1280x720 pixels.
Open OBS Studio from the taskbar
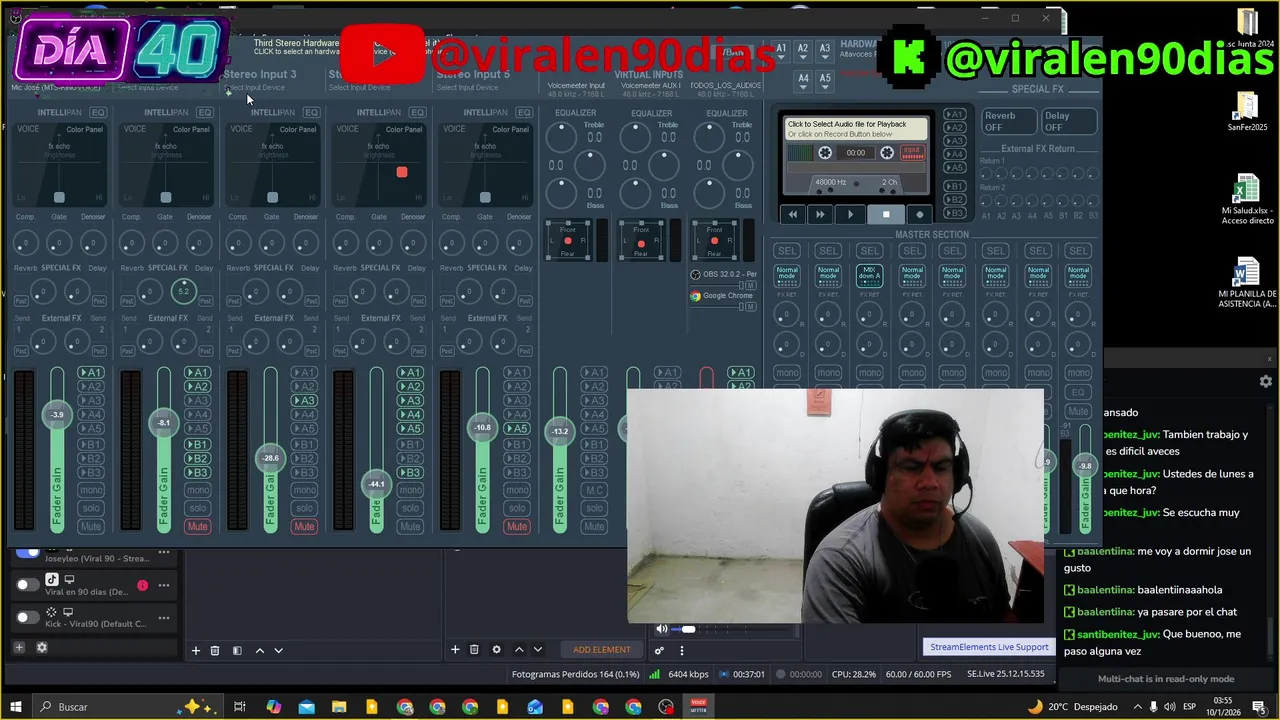666,706
